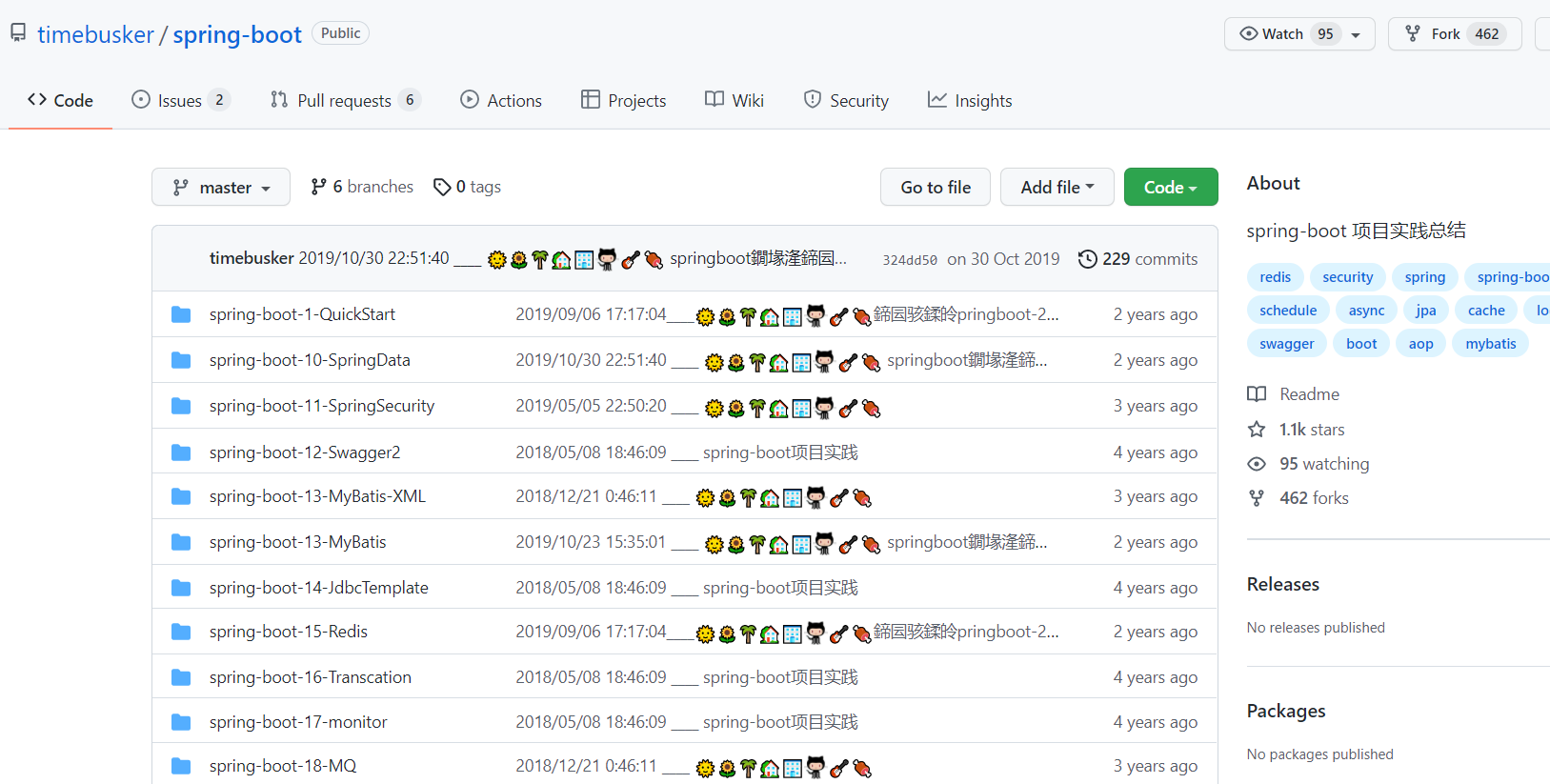
Task: Click the clock history icon next to 229 commits
Action: tap(1087, 259)
